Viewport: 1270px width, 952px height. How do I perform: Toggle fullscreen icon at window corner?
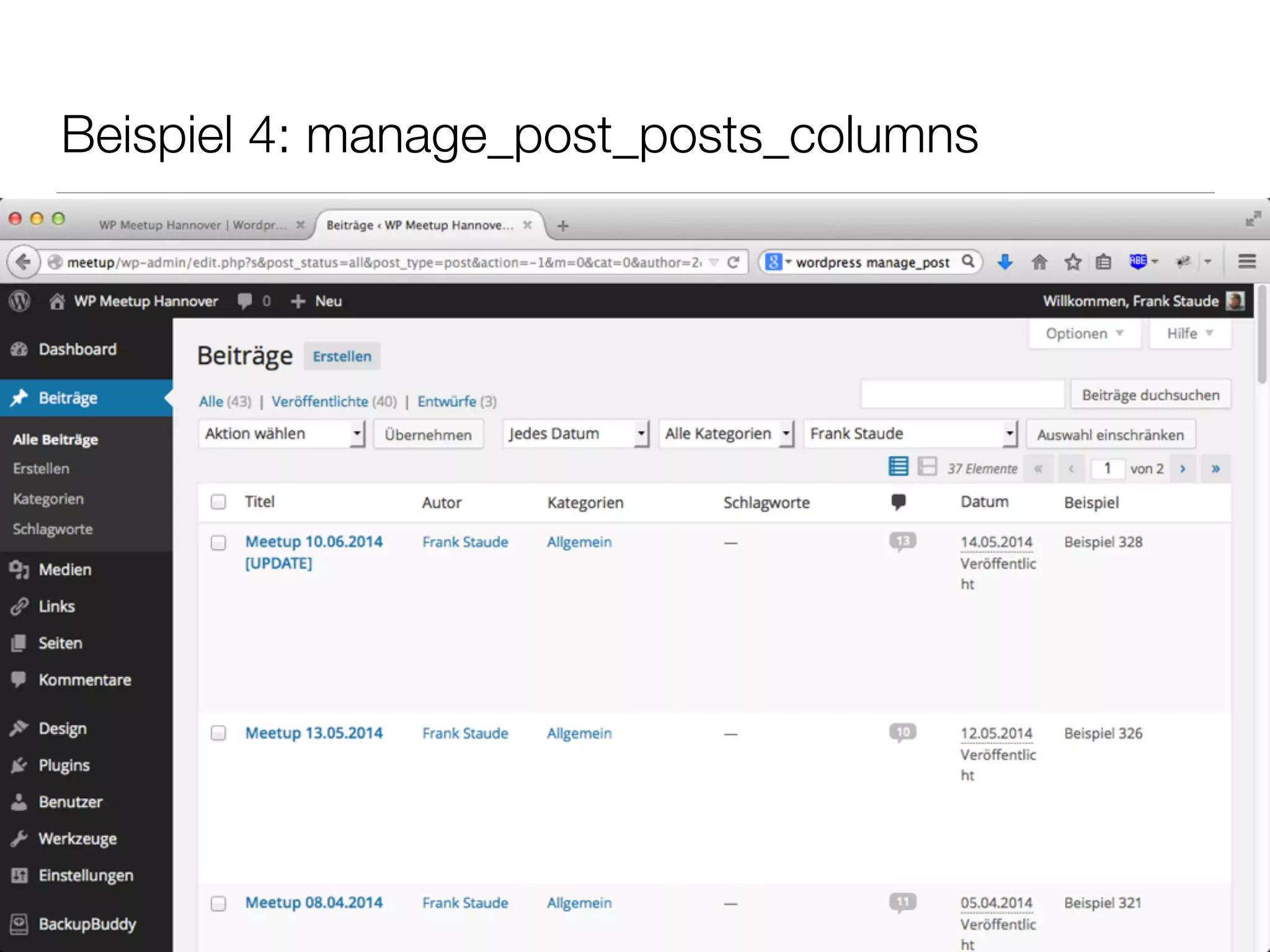[x=1253, y=219]
